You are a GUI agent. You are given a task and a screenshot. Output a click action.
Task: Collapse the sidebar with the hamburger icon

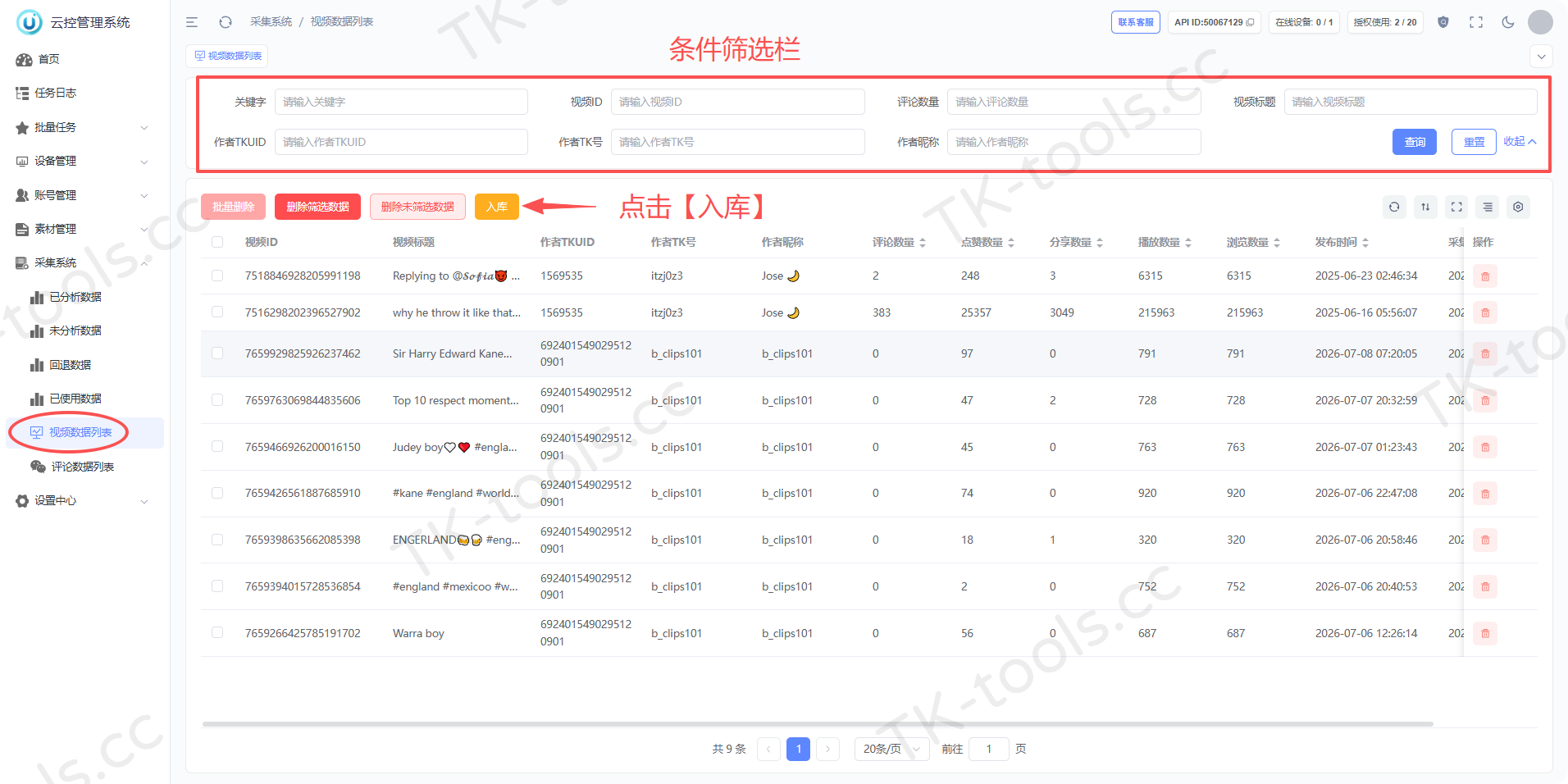tap(192, 22)
